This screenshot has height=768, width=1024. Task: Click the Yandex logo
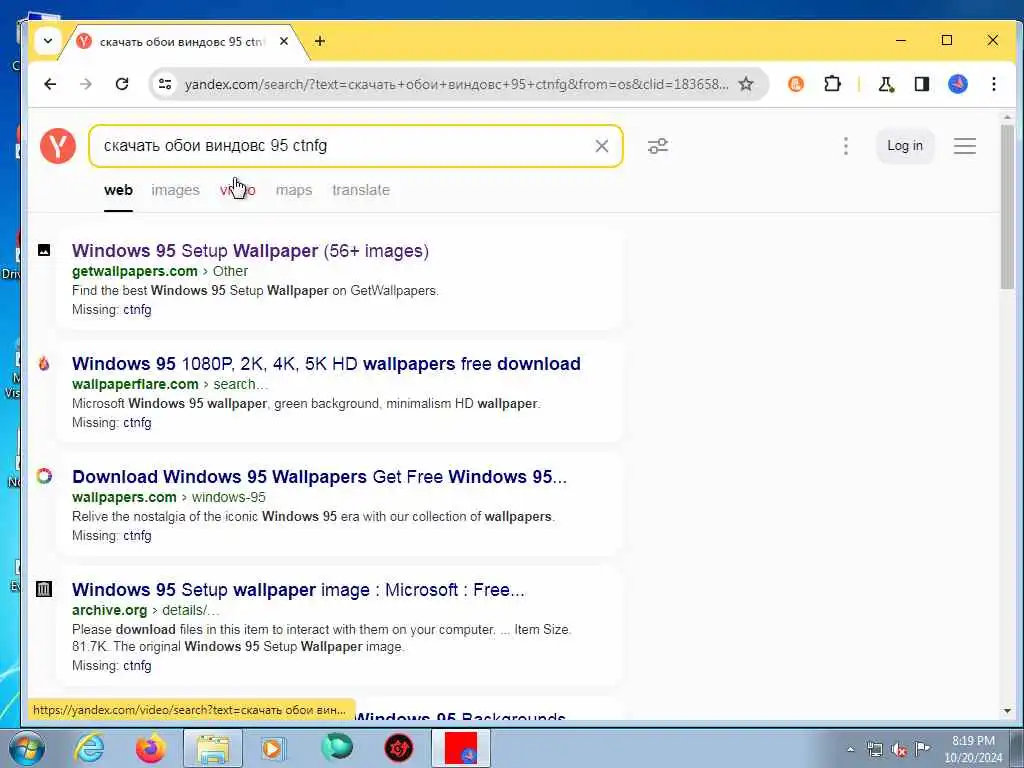coord(58,146)
